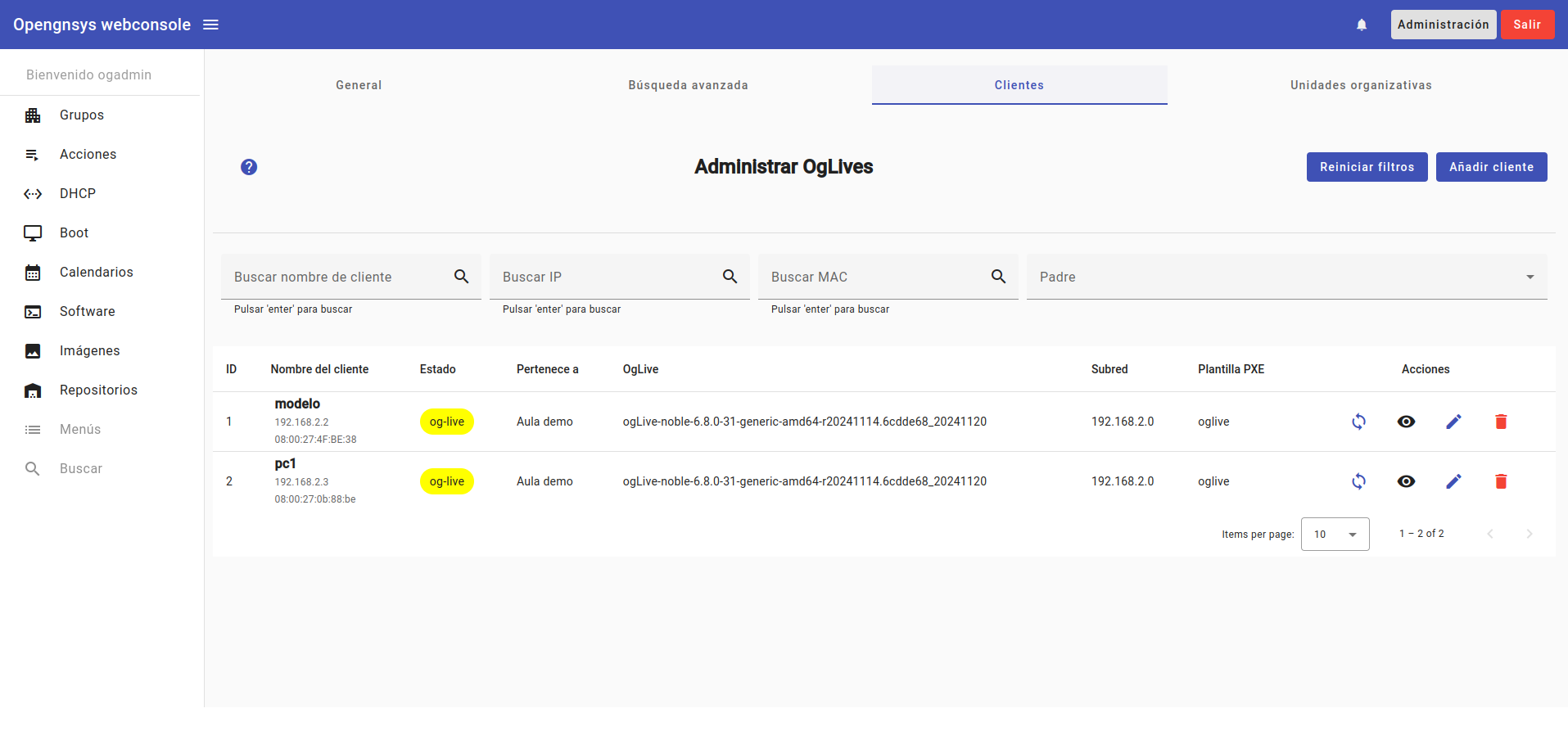This screenshot has width=1568, height=731.
Task: Edit pc1 client with pencil icon
Action: click(x=1453, y=481)
